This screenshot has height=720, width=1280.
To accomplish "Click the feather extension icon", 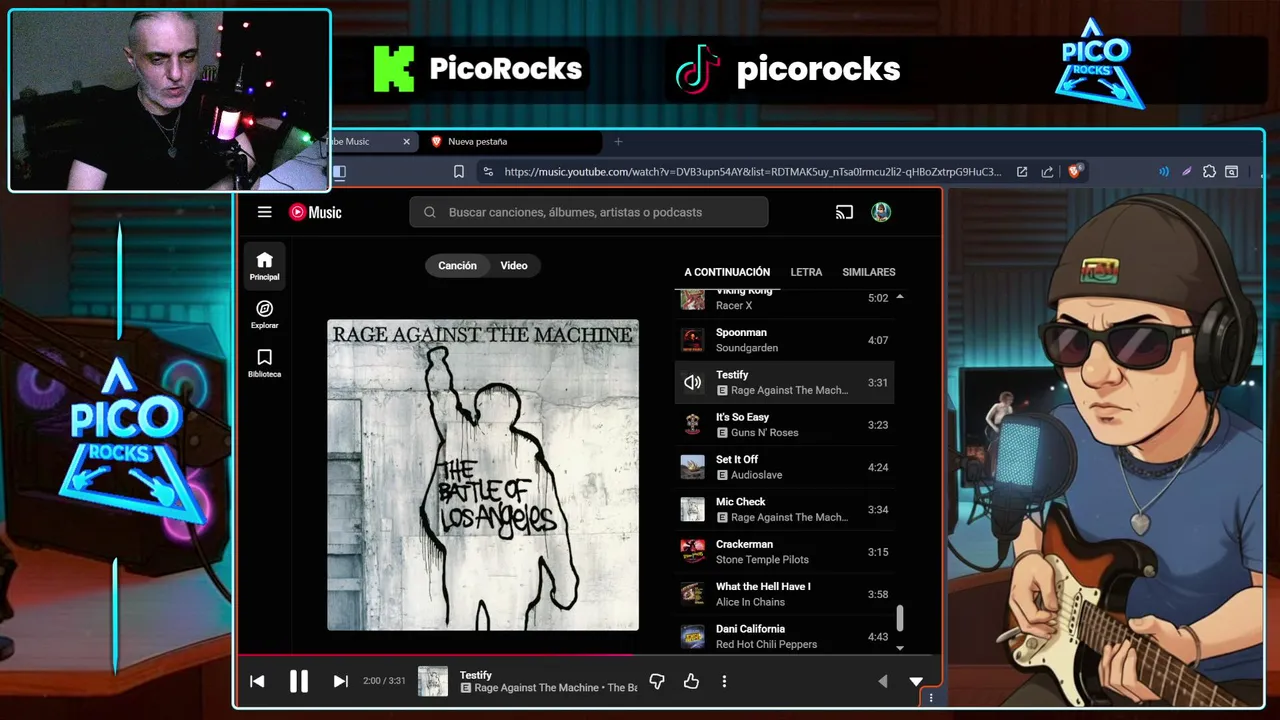I will click(x=1186, y=171).
